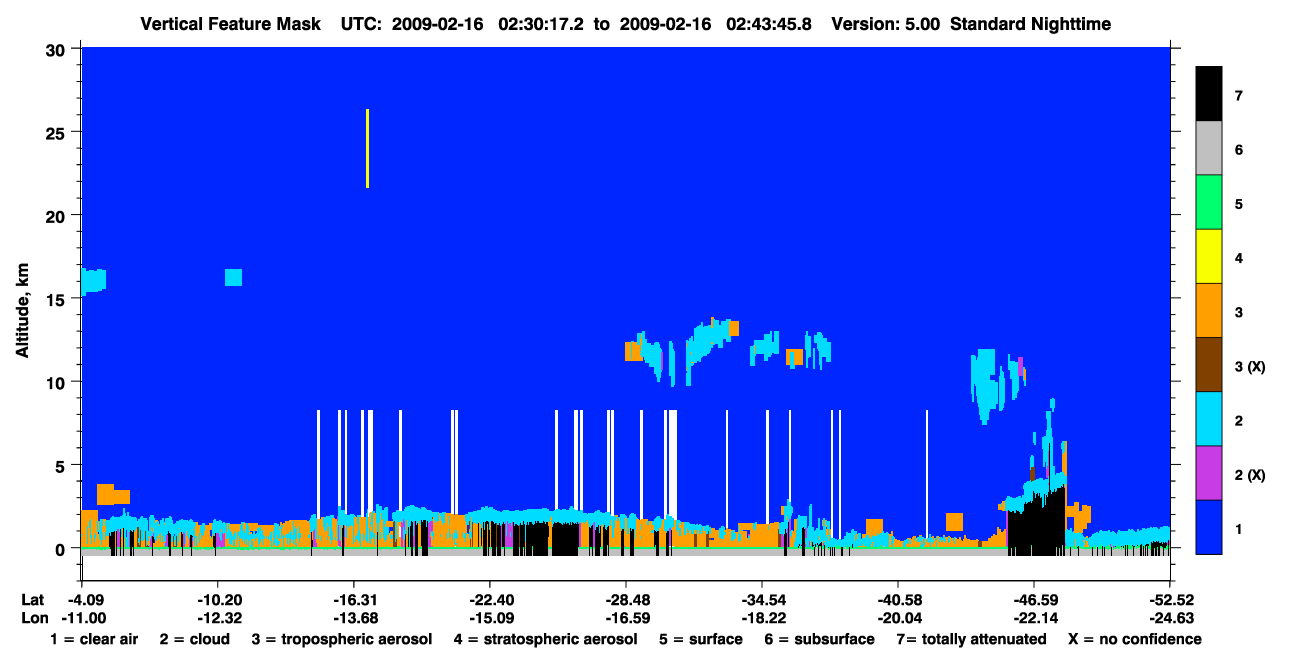Click the latitude value '-4.09'
1300x667 pixels.
click(x=84, y=600)
